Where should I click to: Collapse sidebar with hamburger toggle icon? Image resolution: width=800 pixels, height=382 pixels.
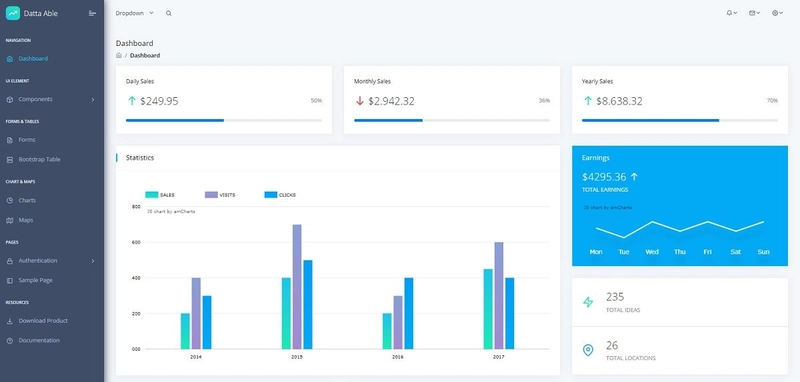pos(92,13)
